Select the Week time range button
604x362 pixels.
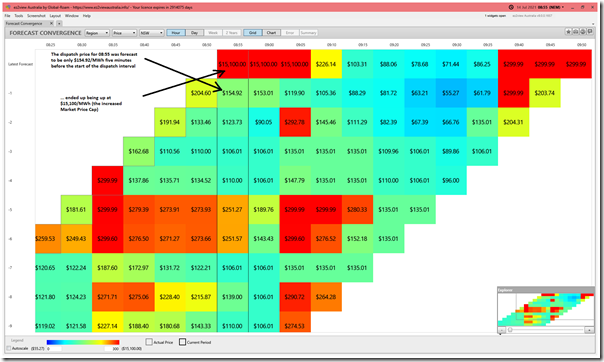pos(213,33)
